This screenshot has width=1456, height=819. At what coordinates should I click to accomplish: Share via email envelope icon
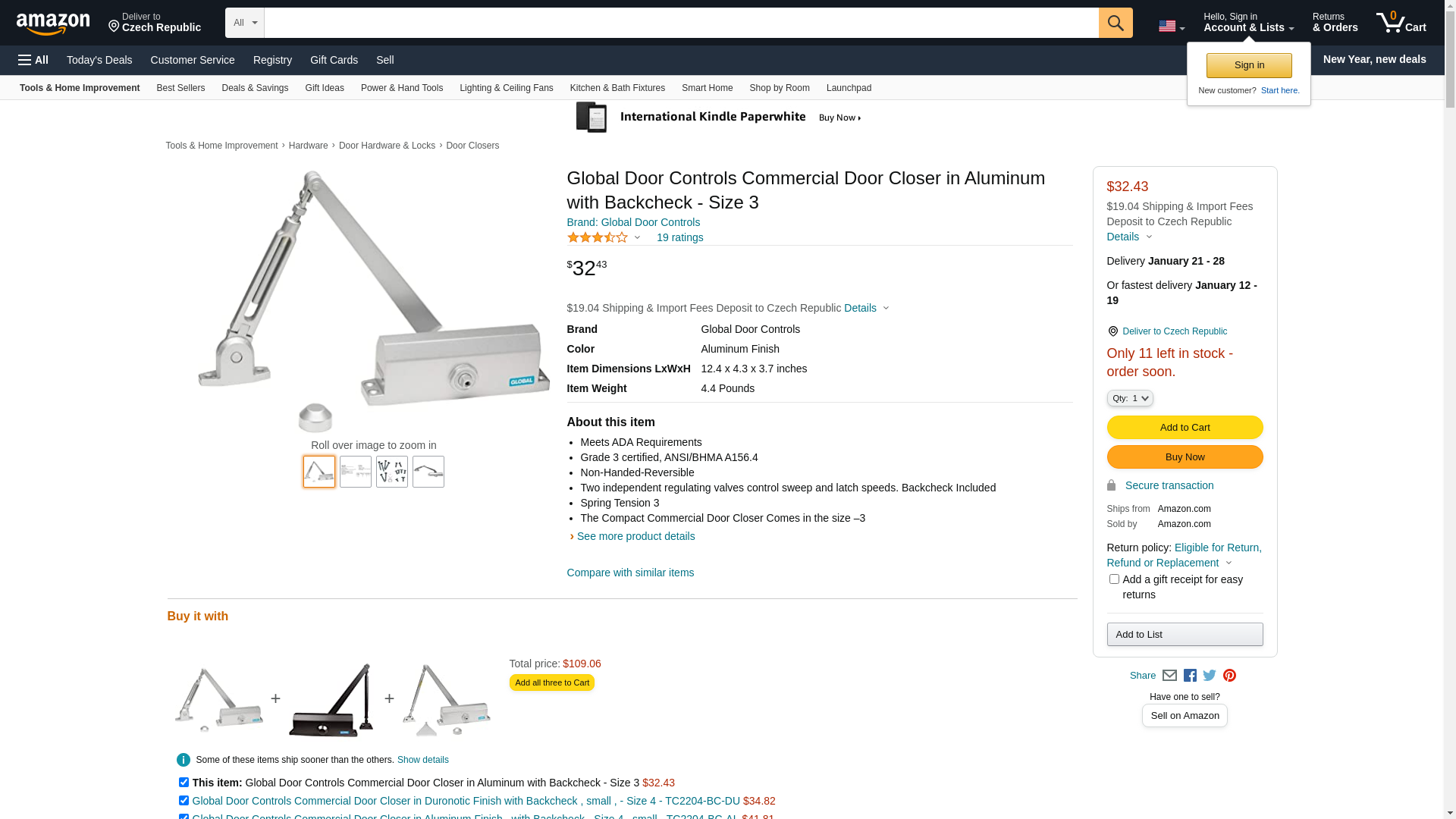point(1169,676)
